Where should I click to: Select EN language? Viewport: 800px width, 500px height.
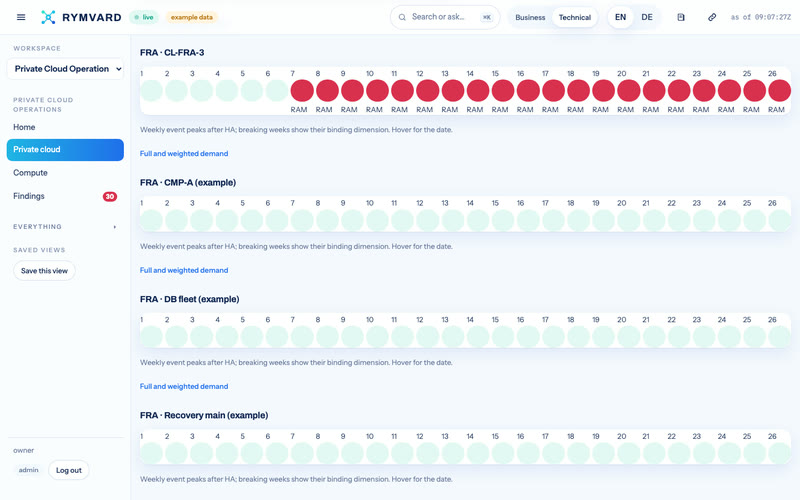click(x=620, y=17)
